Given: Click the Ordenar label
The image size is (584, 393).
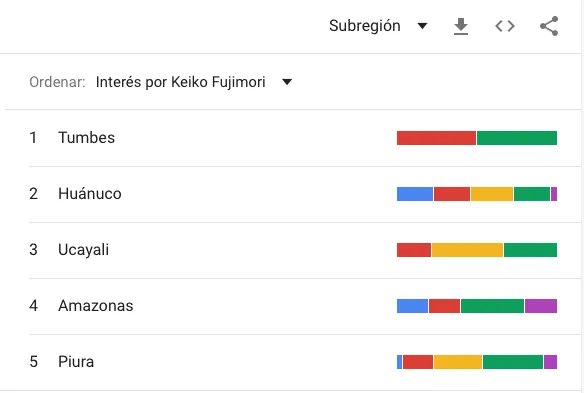Looking at the screenshot, I should tap(57, 82).
